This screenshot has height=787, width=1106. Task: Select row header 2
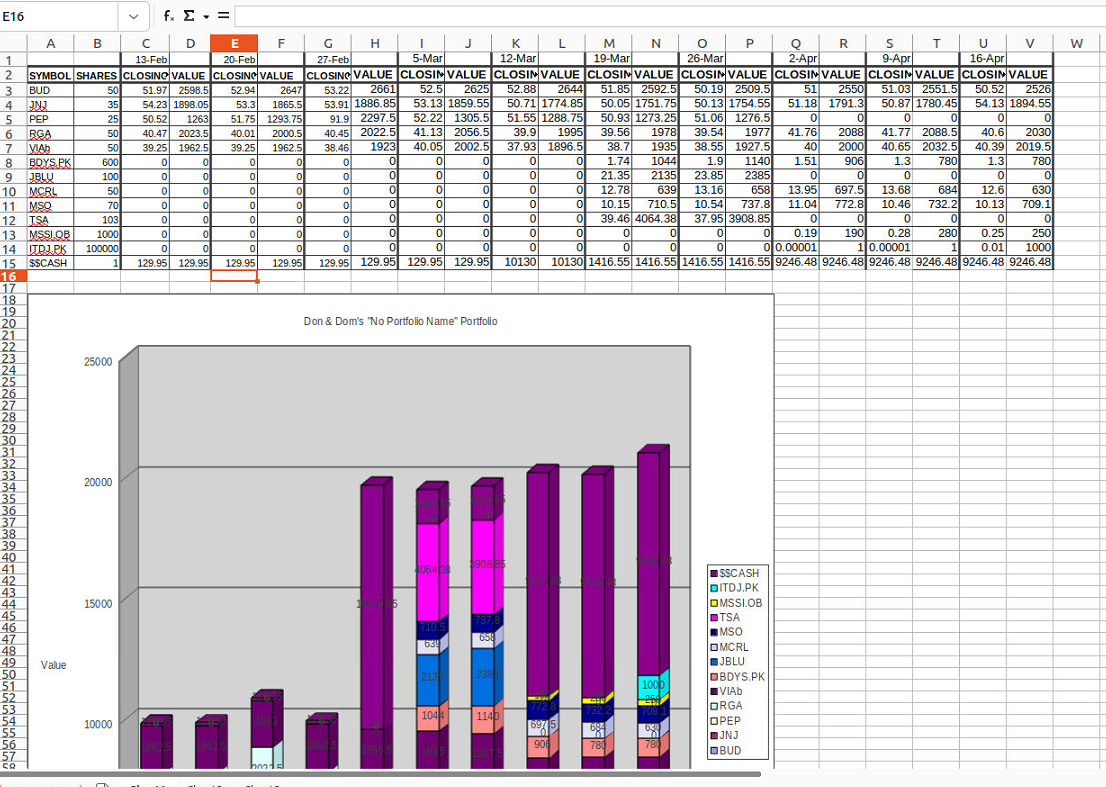(13, 75)
